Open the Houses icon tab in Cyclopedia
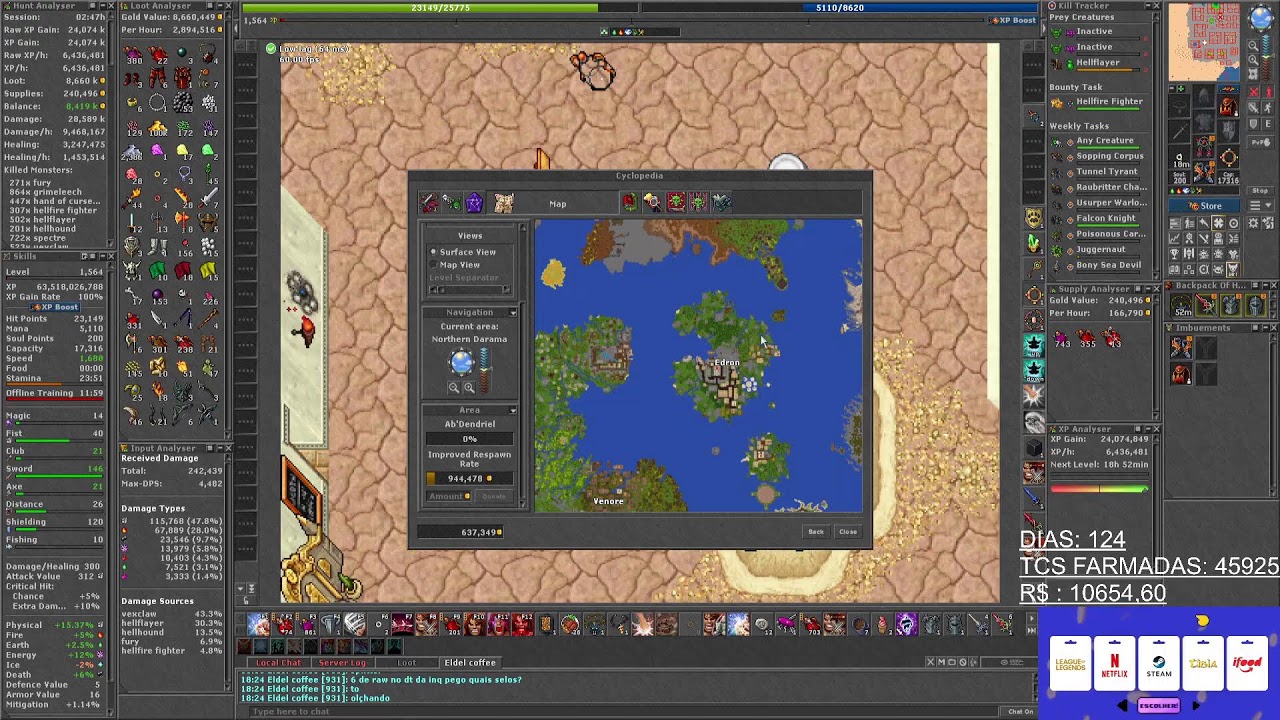Viewport: 1280px width, 720px height. click(x=630, y=203)
